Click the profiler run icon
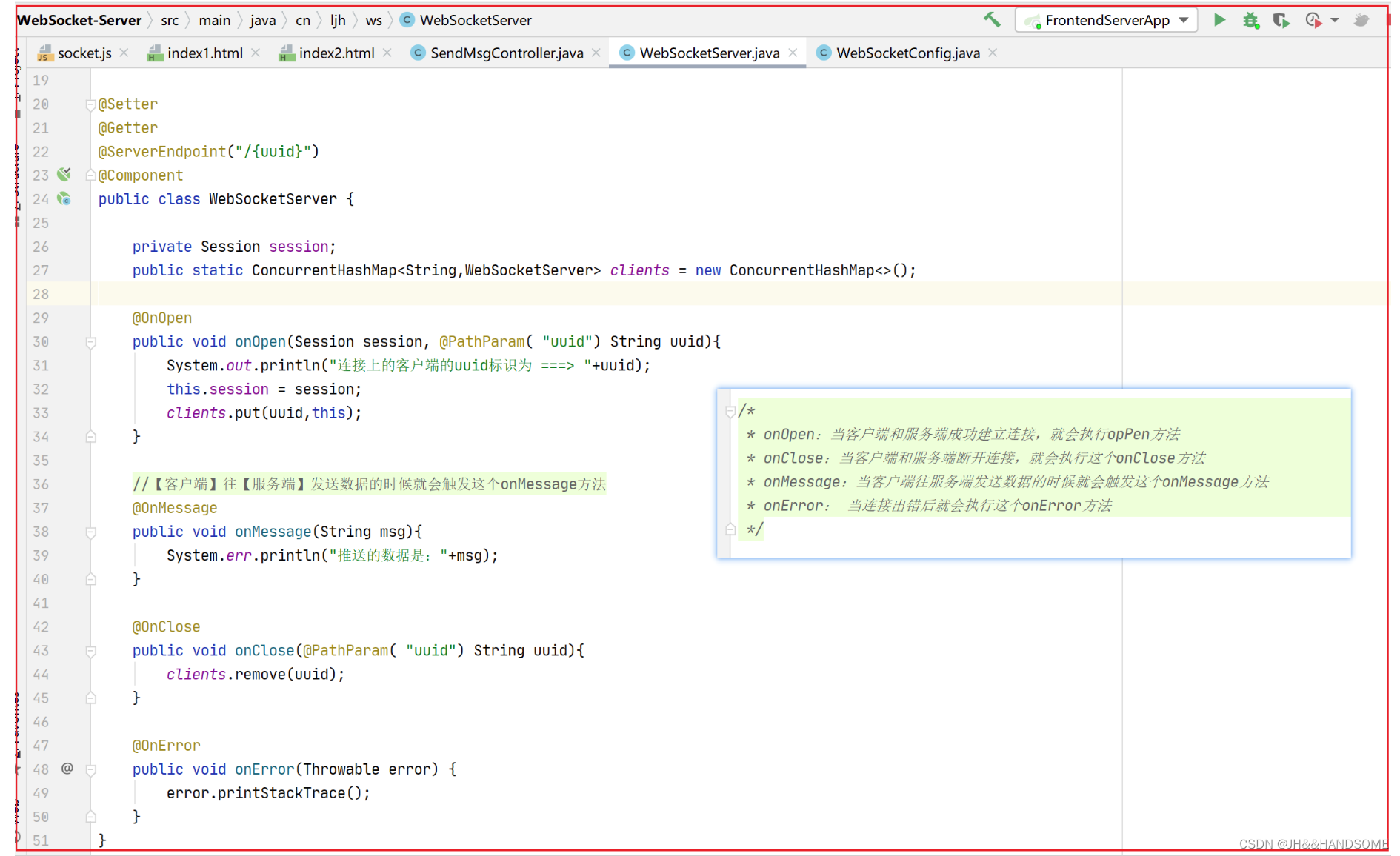Viewport: 1400px width, 856px height. pos(1313,20)
